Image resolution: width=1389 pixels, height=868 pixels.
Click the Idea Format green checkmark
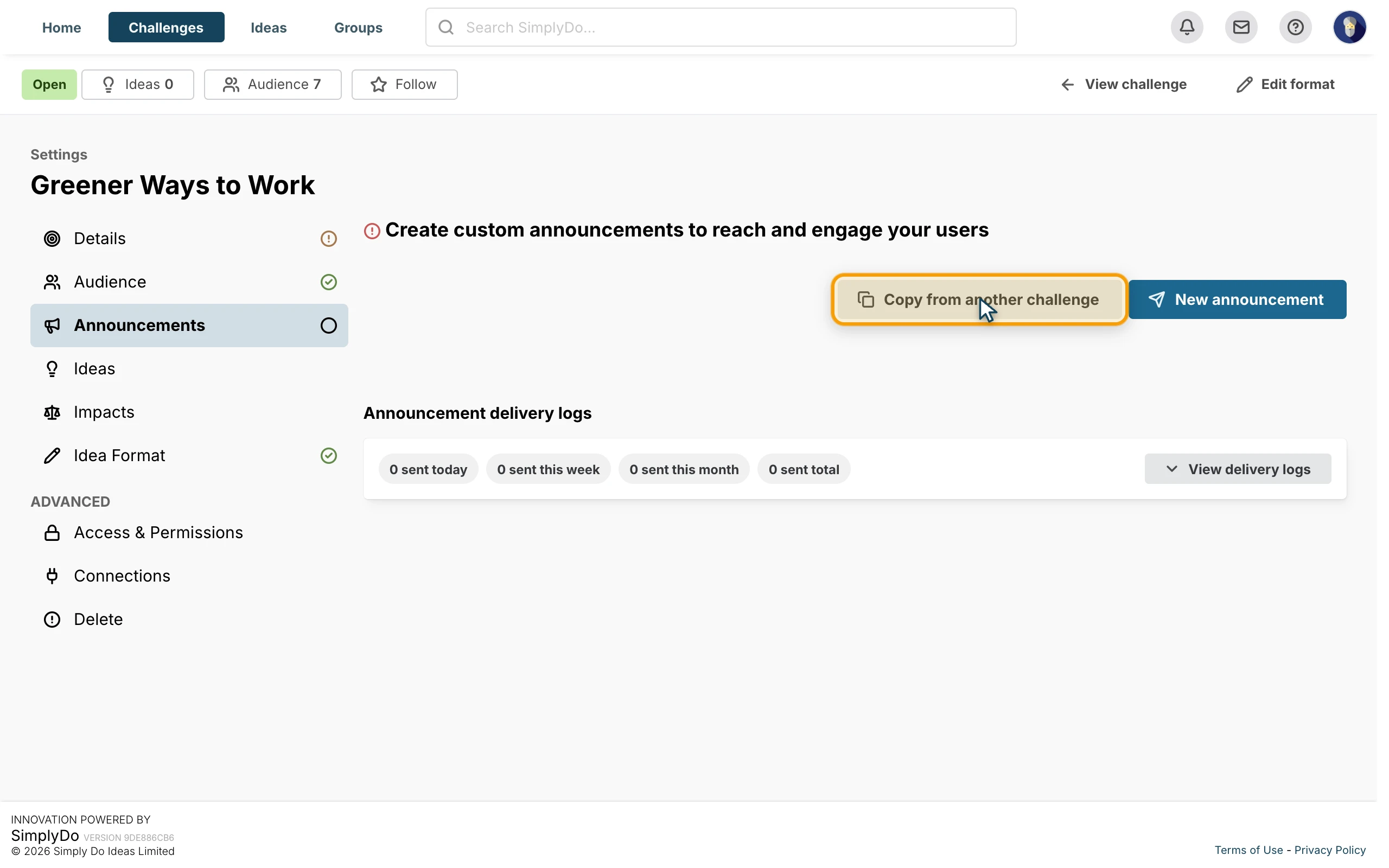pos(328,455)
